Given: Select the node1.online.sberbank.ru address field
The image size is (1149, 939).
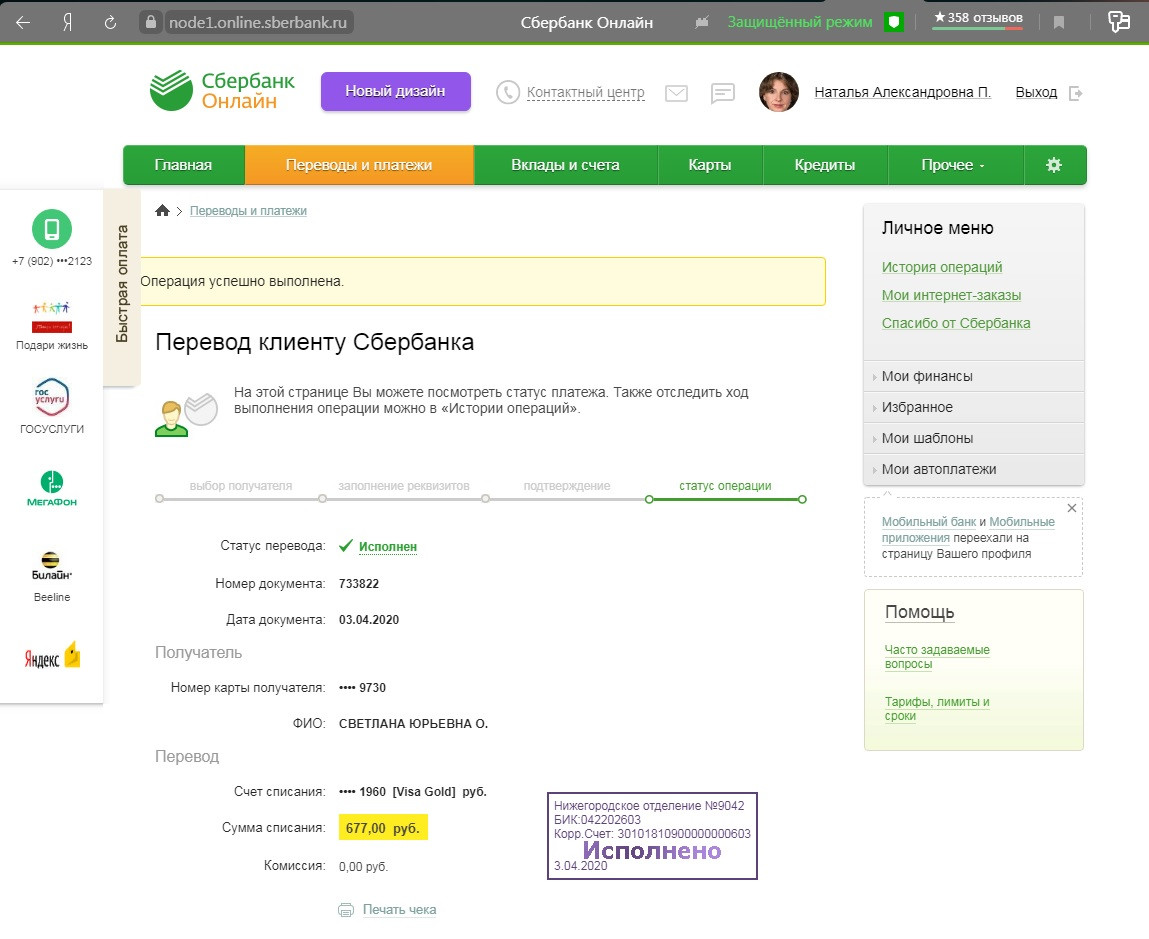Looking at the screenshot, I should click(x=258, y=23).
